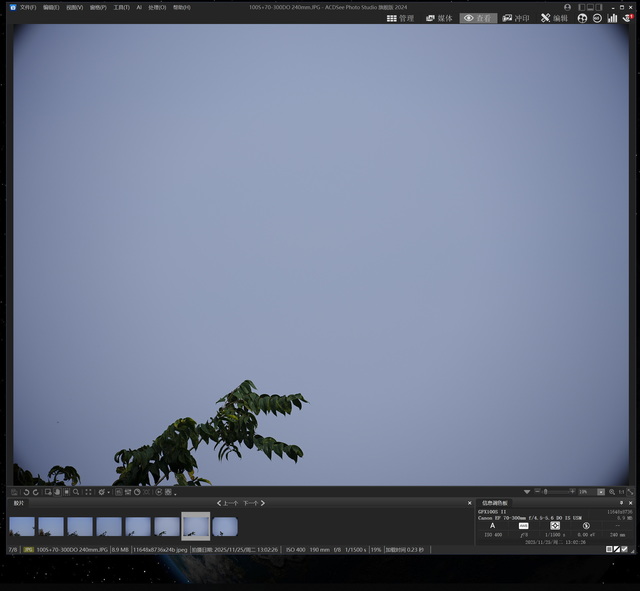Image resolution: width=640 pixels, height=591 pixels.
Task: Click the zoom slider handle
Action: click(x=545, y=492)
